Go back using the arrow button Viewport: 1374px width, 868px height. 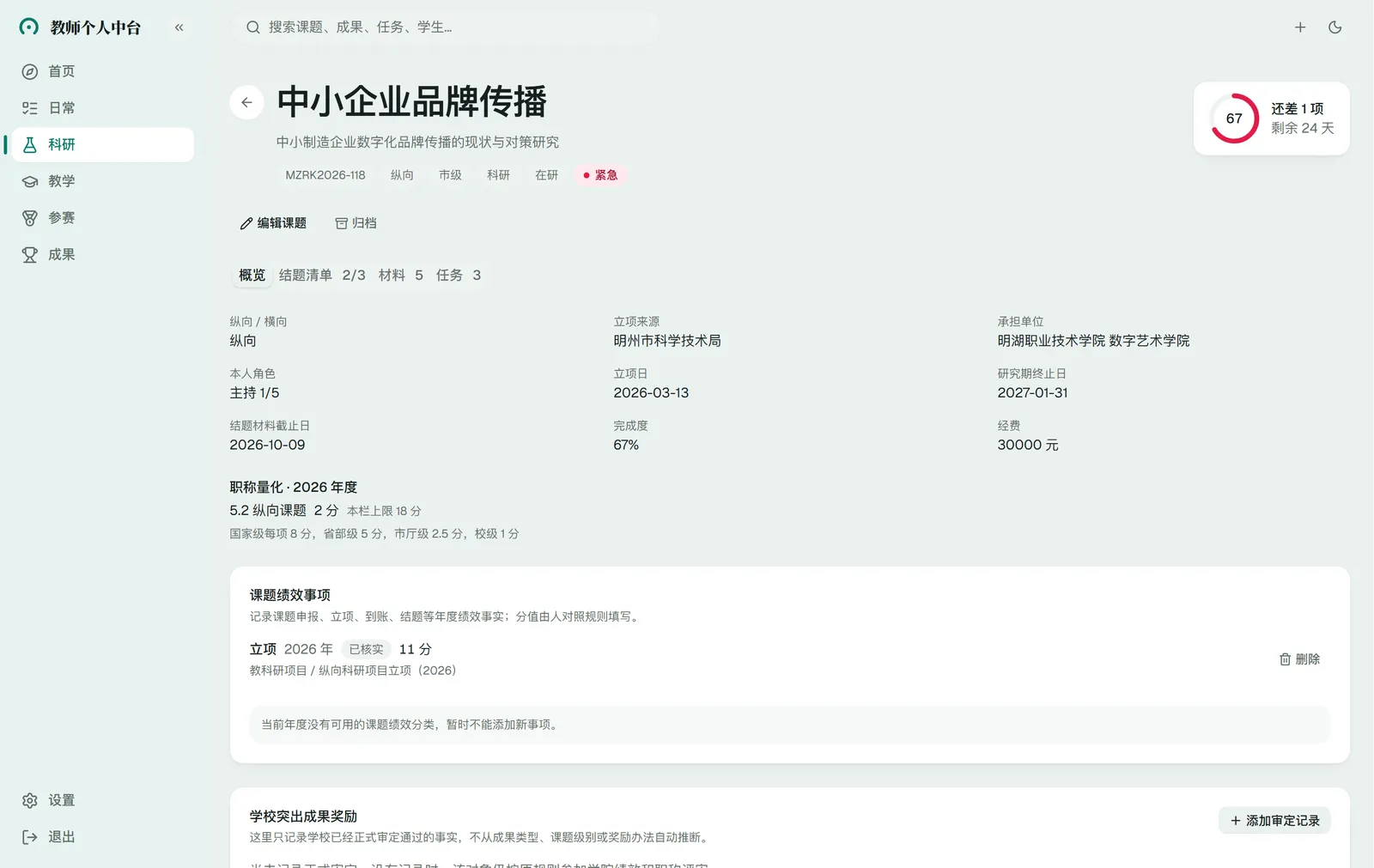point(246,102)
